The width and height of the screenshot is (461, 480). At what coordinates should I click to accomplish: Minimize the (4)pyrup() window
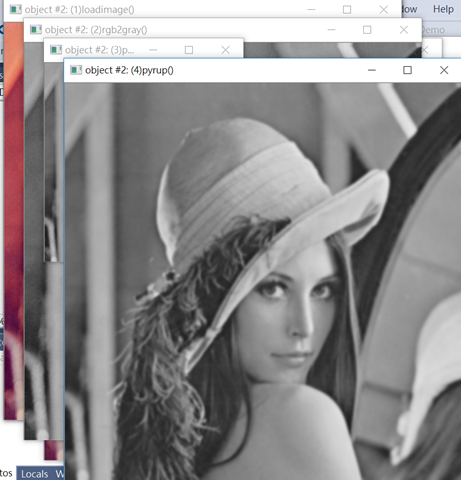[x=372, y=70]
